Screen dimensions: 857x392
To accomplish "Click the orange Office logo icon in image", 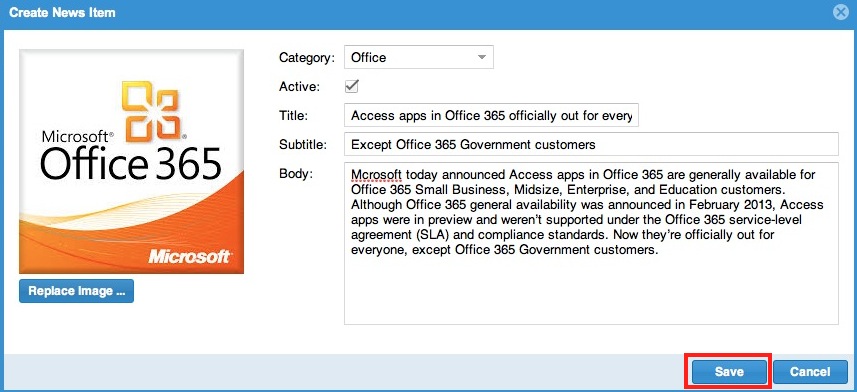I will click(x=151, y=109).
